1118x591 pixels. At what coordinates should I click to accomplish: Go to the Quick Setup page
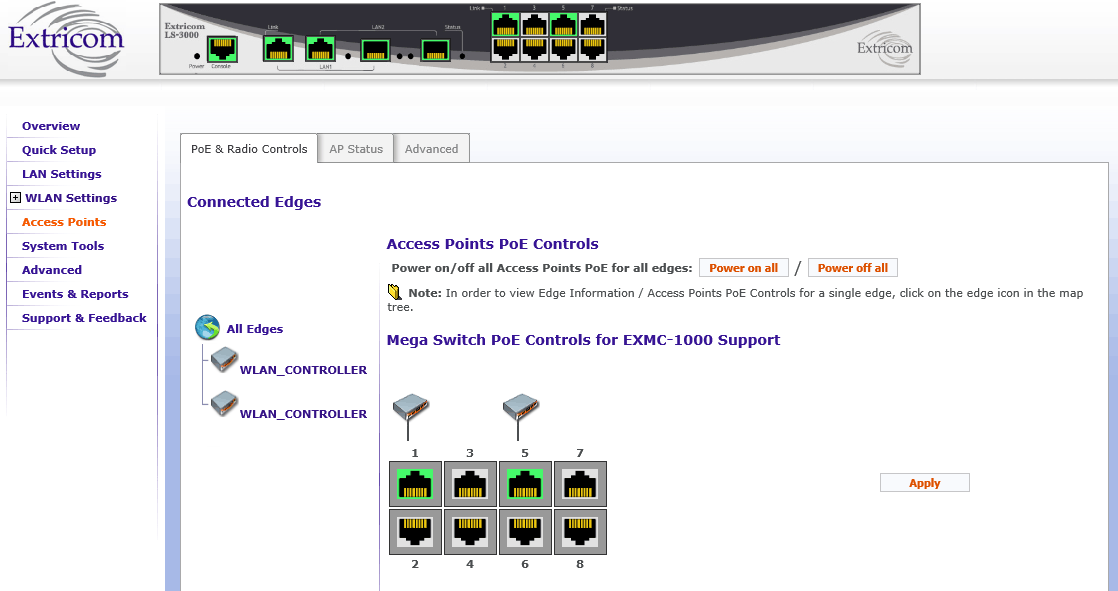tap(59, 150)
